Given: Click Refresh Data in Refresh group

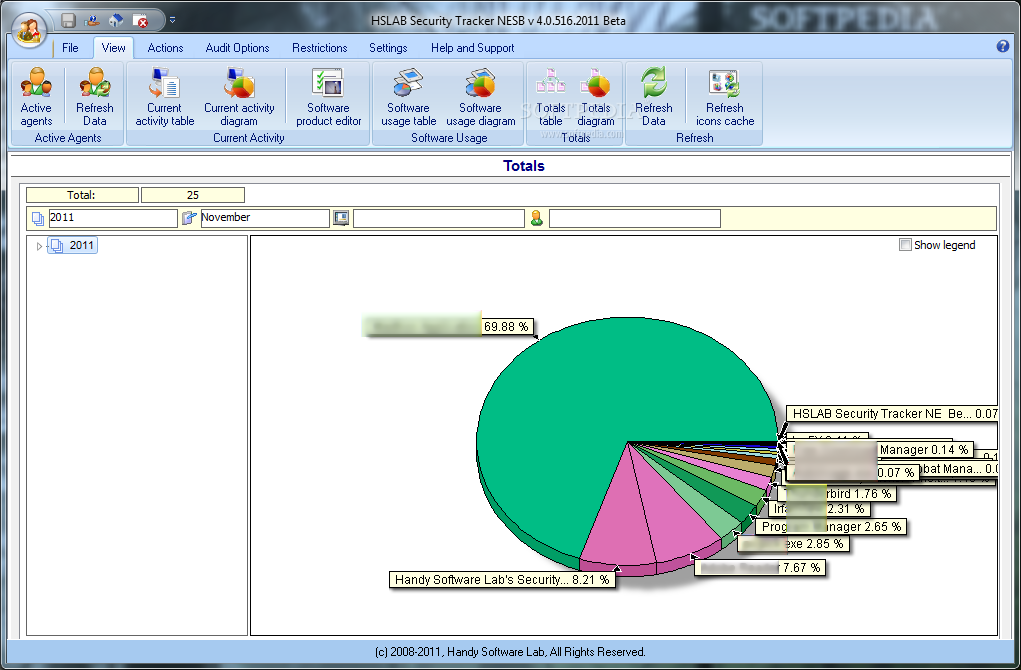Looking at the screenshot, I should [x=654, y=97].
